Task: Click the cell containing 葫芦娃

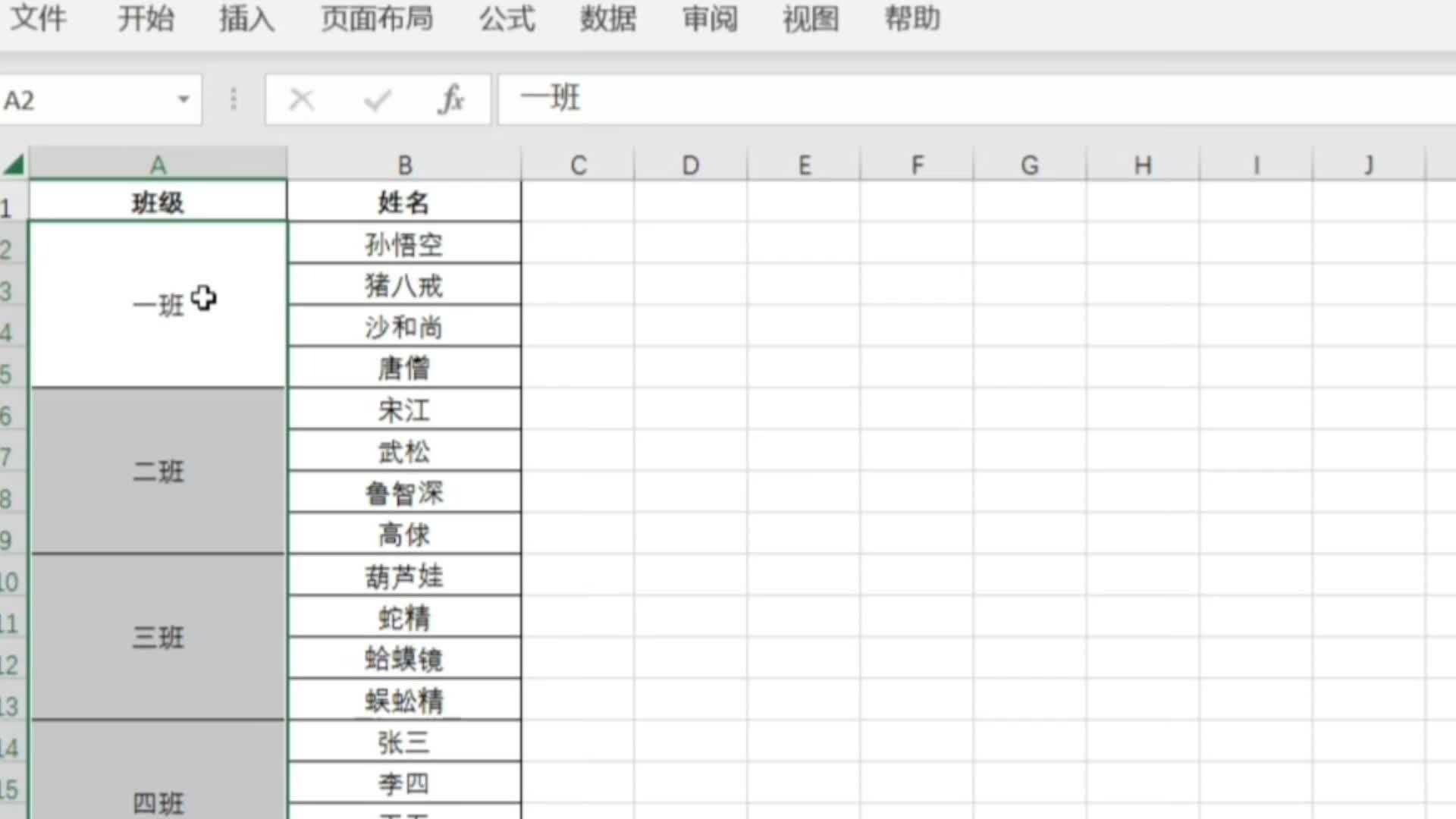Action: [x=404, y=576]
